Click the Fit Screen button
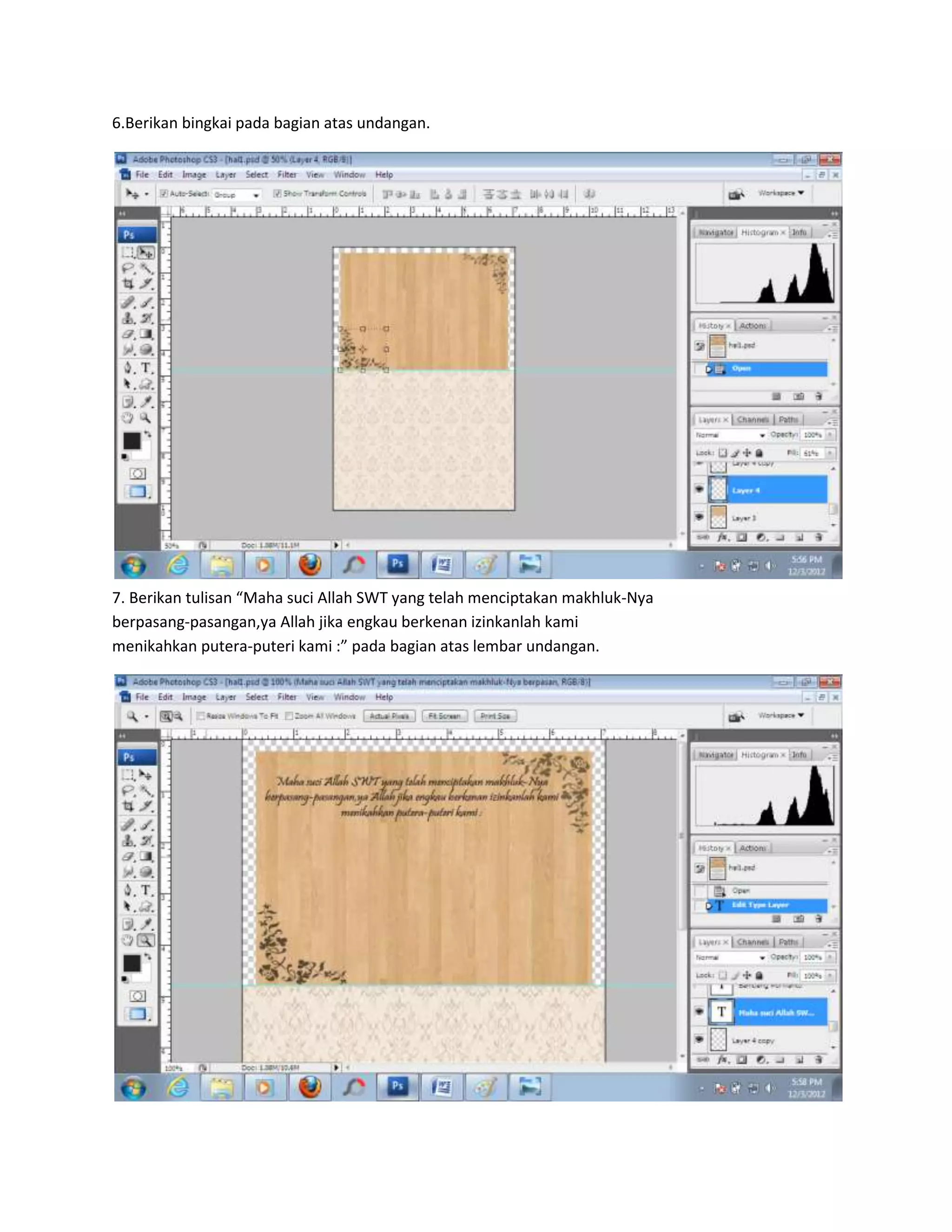 pyautogui.click(x=444, y=716)
